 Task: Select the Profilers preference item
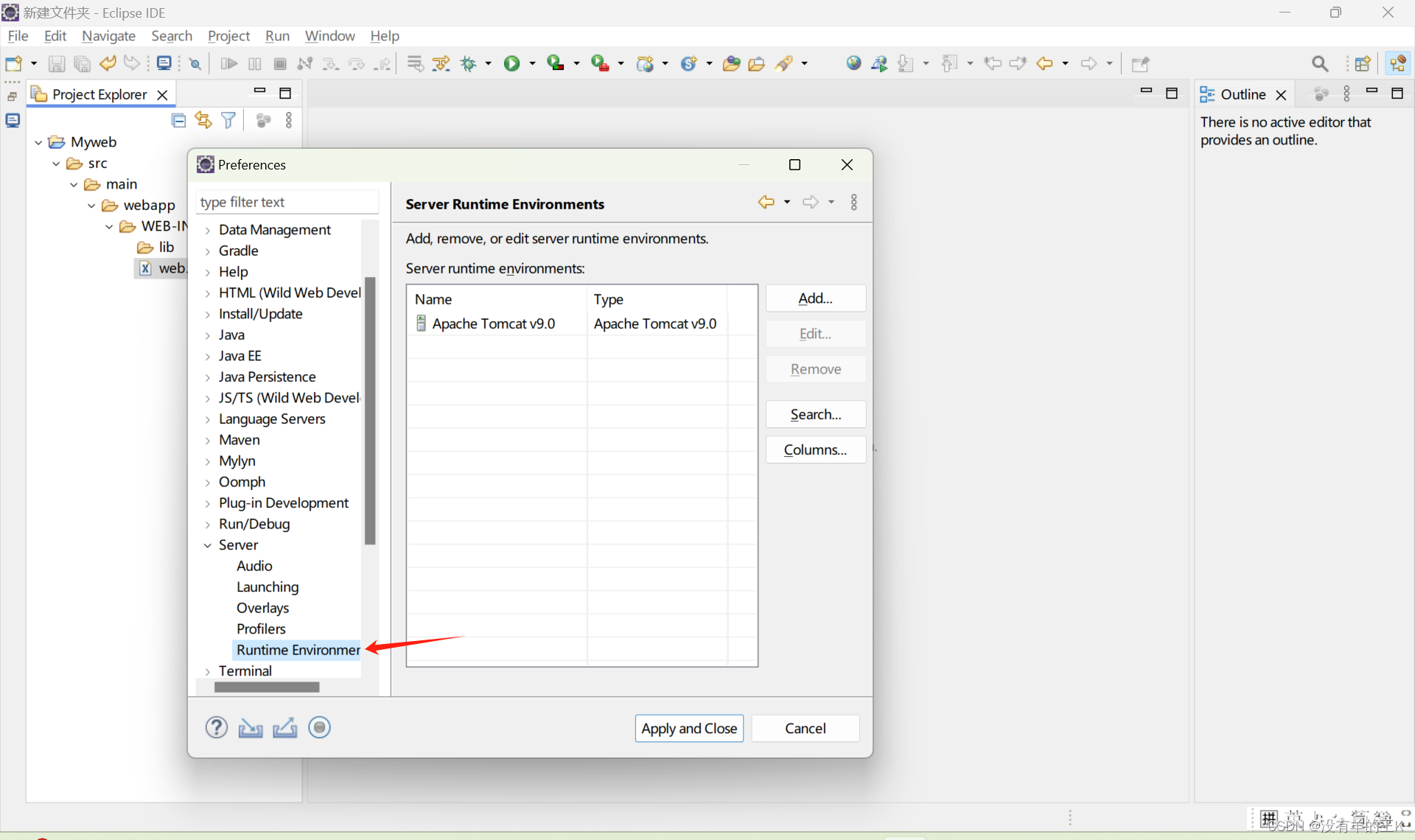[261, 629]
